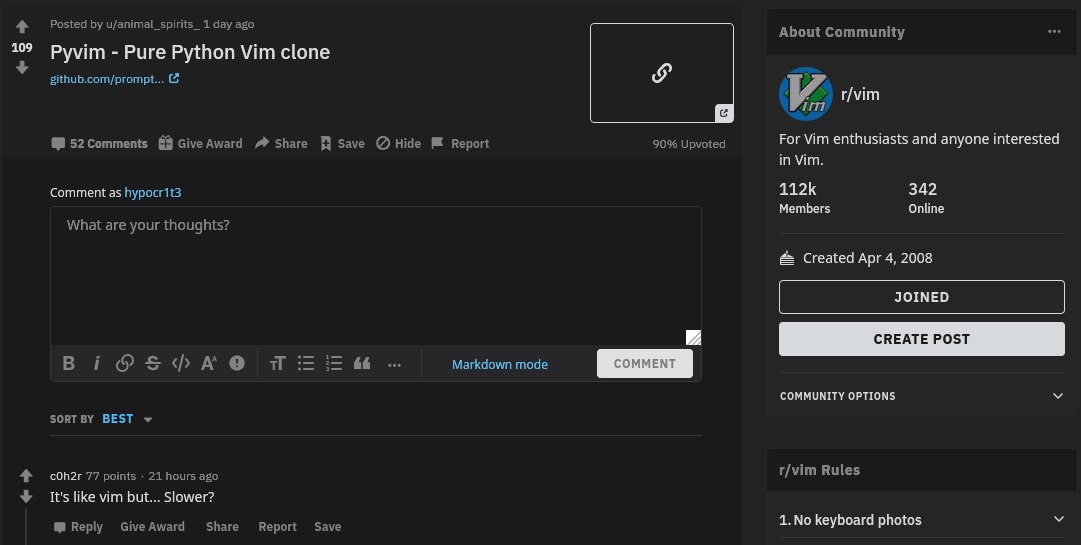
Task: Click Created Apr 4, 2008 text
Action: click(x=867, y=258)
